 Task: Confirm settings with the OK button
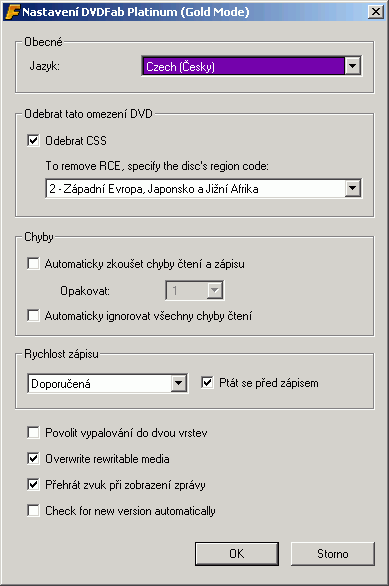tap(237, 553)
